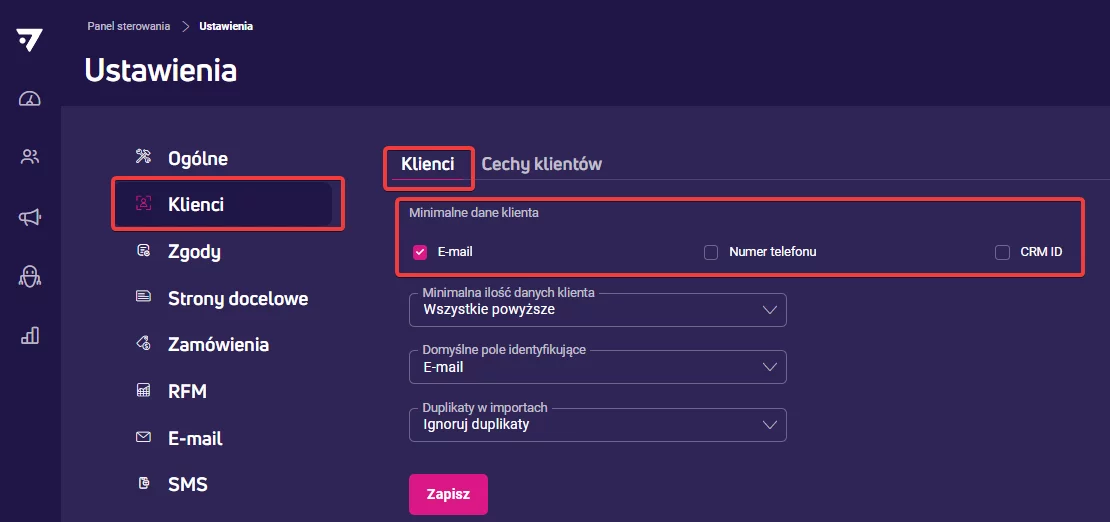Switch to the Cechy klientów tab

click(541, 164)
